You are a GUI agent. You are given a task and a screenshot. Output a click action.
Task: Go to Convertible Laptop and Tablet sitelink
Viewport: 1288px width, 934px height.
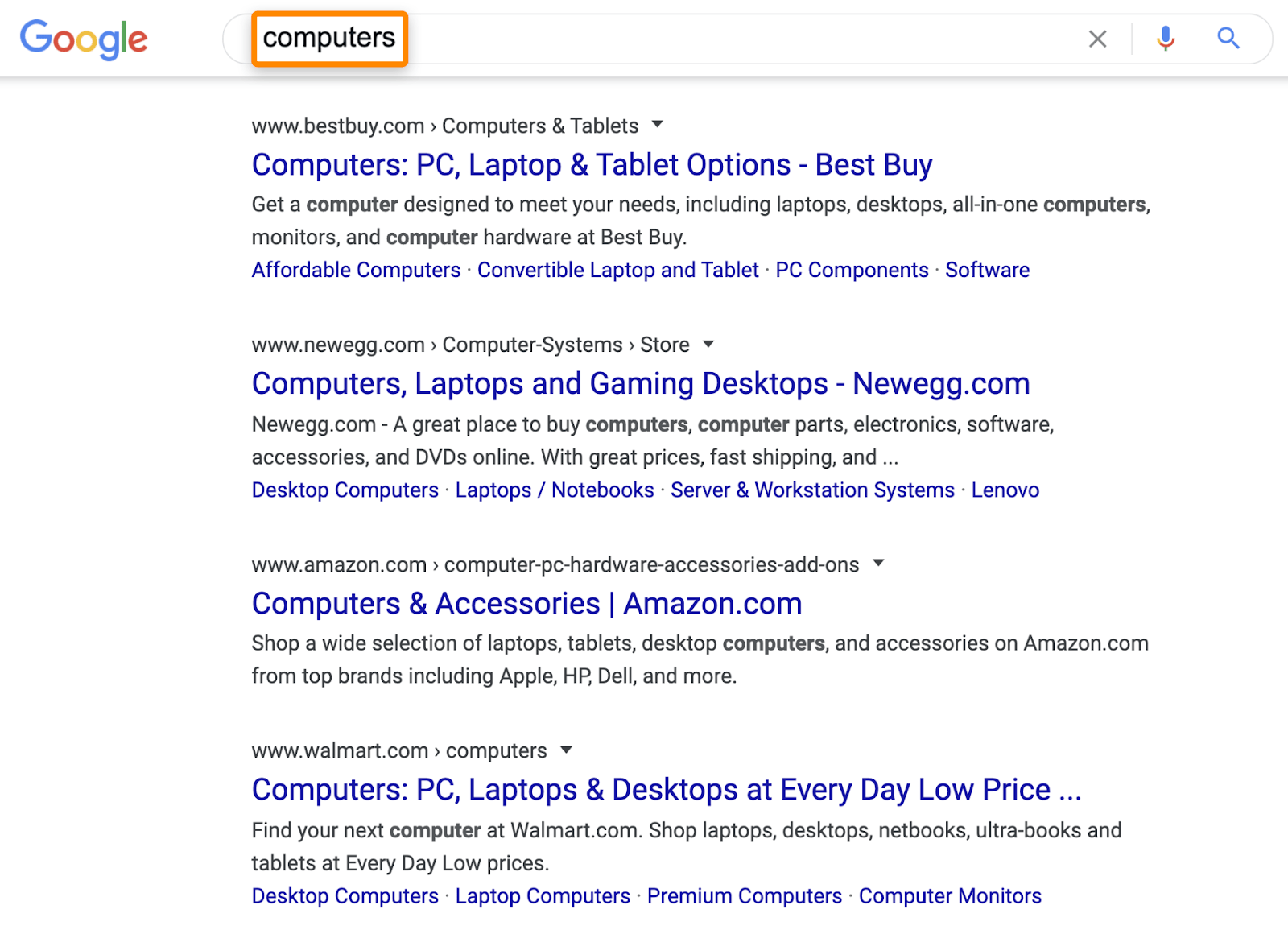(x=617, y=270)
